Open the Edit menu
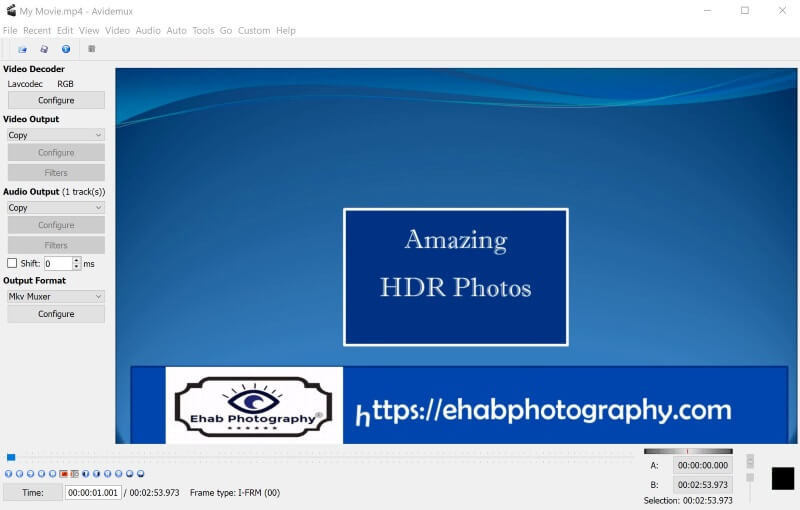800x510 pixels. pyautogui.click(x=65, y=31)
